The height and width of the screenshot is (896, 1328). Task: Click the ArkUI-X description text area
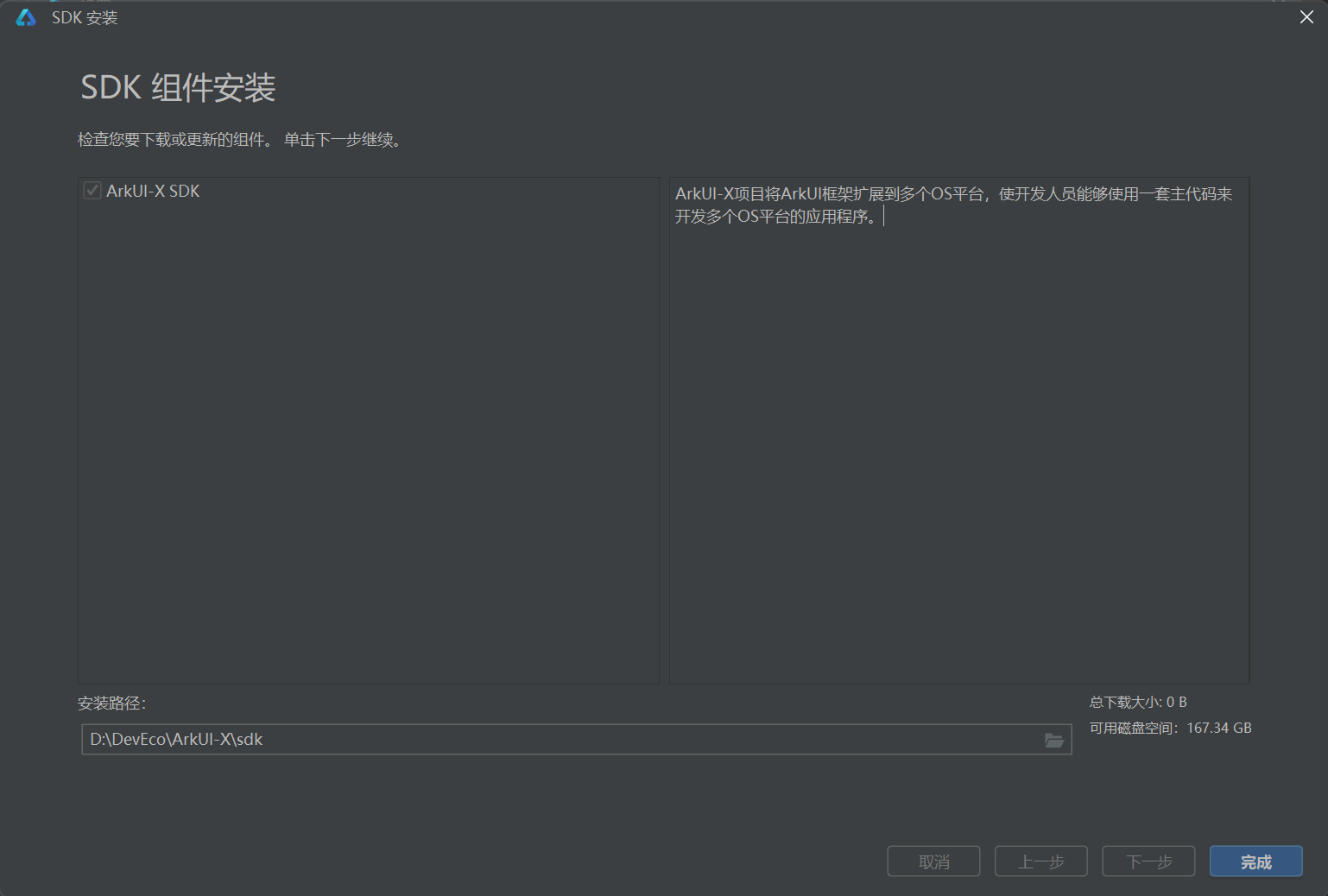[x=959, y=431]
